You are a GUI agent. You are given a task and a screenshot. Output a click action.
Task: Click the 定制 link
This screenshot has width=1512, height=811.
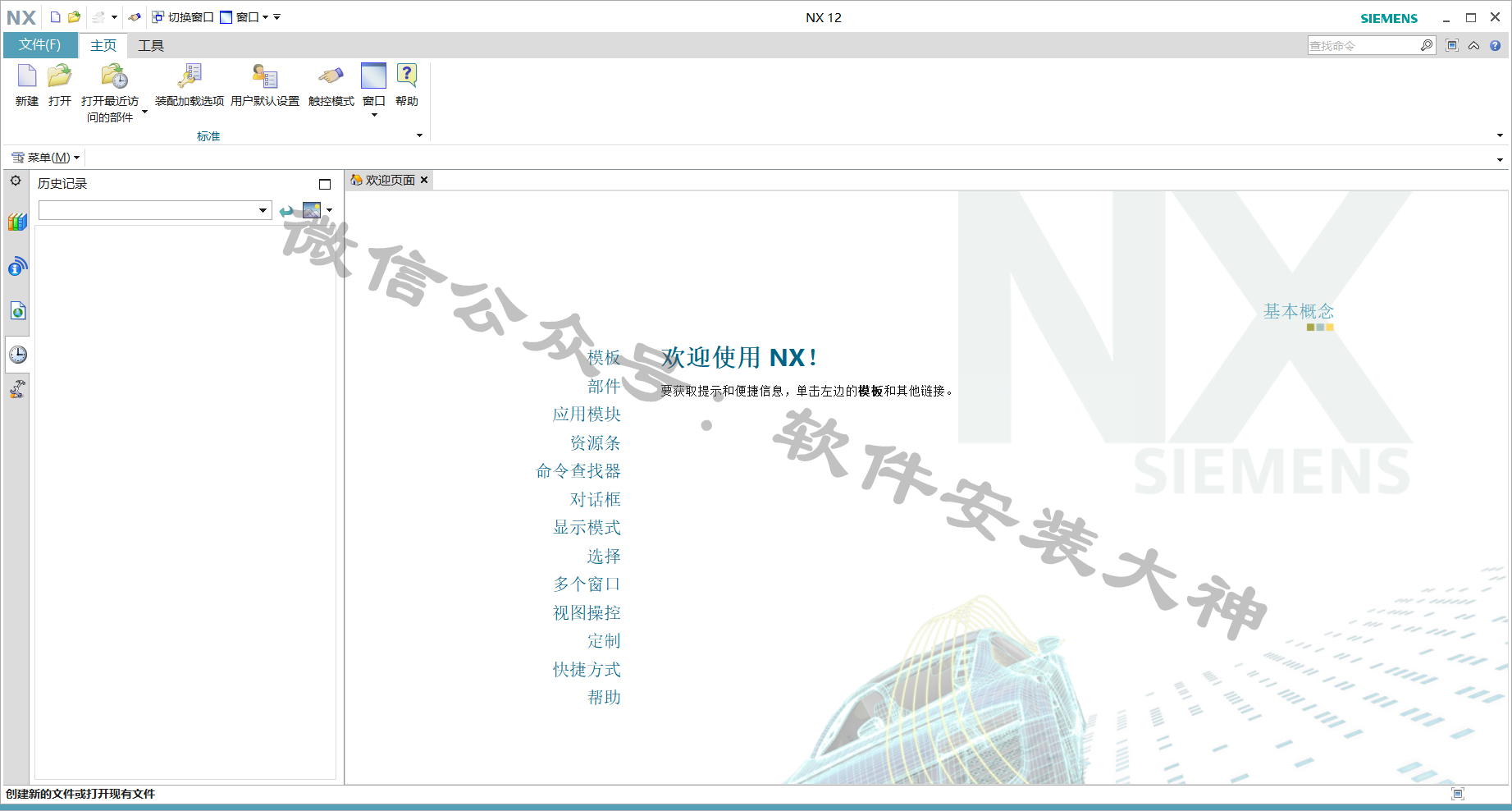pos(604,641)
